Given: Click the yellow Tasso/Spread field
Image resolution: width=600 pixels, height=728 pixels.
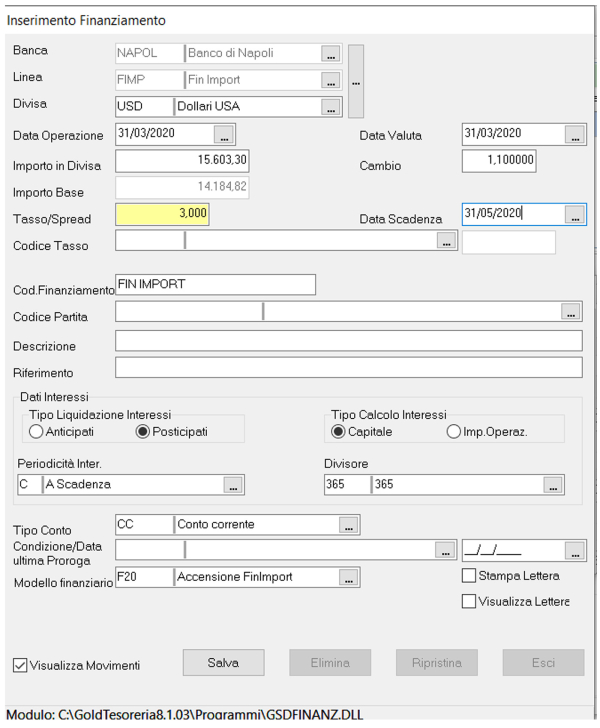Looking at the screenshot, I should [163, 214].
